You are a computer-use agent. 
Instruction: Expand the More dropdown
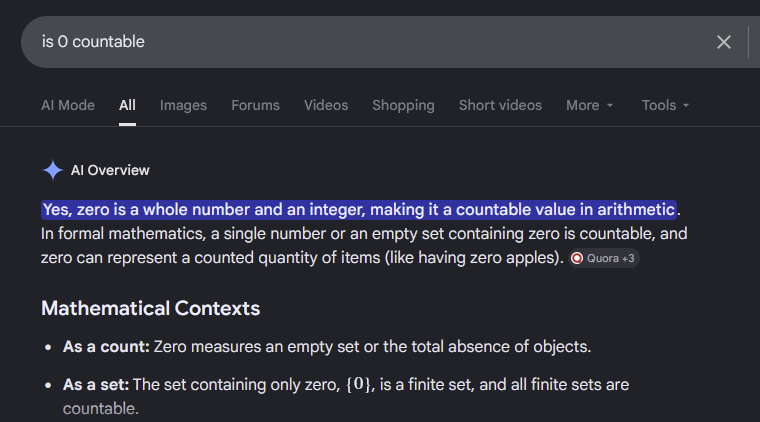(589, 105)
